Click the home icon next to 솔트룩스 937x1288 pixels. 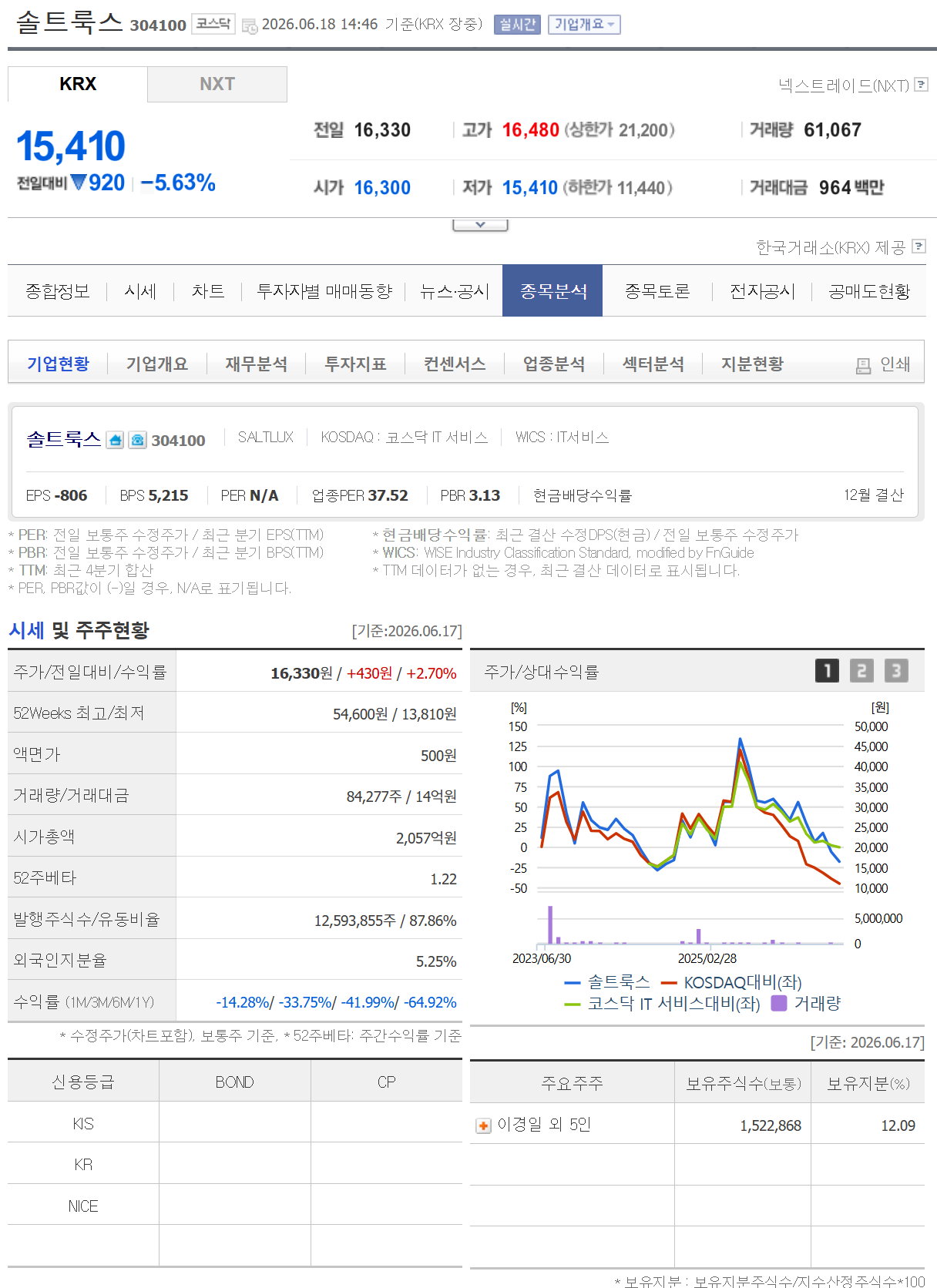click(x=115, y=440)
